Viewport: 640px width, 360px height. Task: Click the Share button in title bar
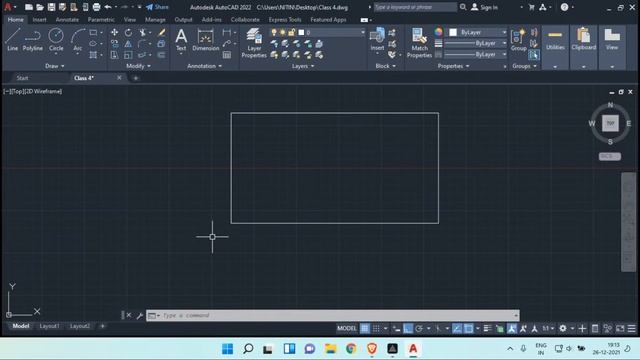coord(157,7)
